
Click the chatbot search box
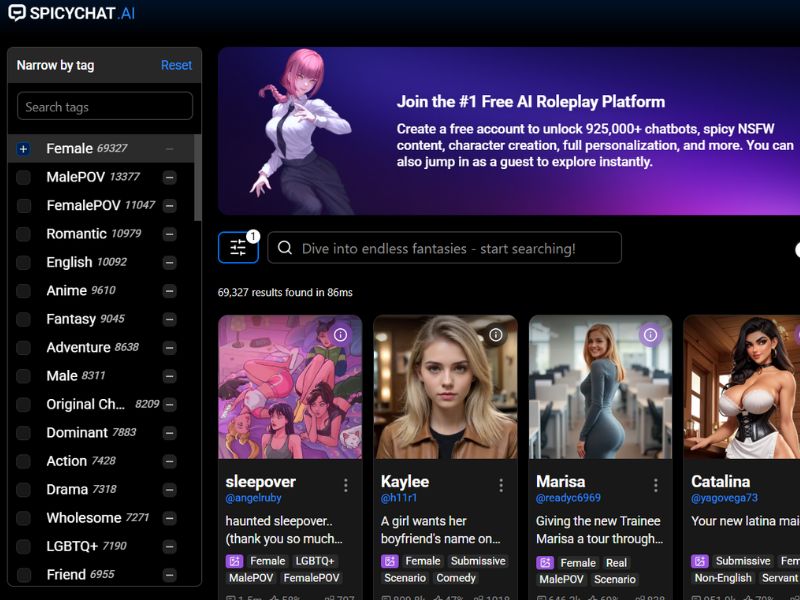(x=444, y=248)
